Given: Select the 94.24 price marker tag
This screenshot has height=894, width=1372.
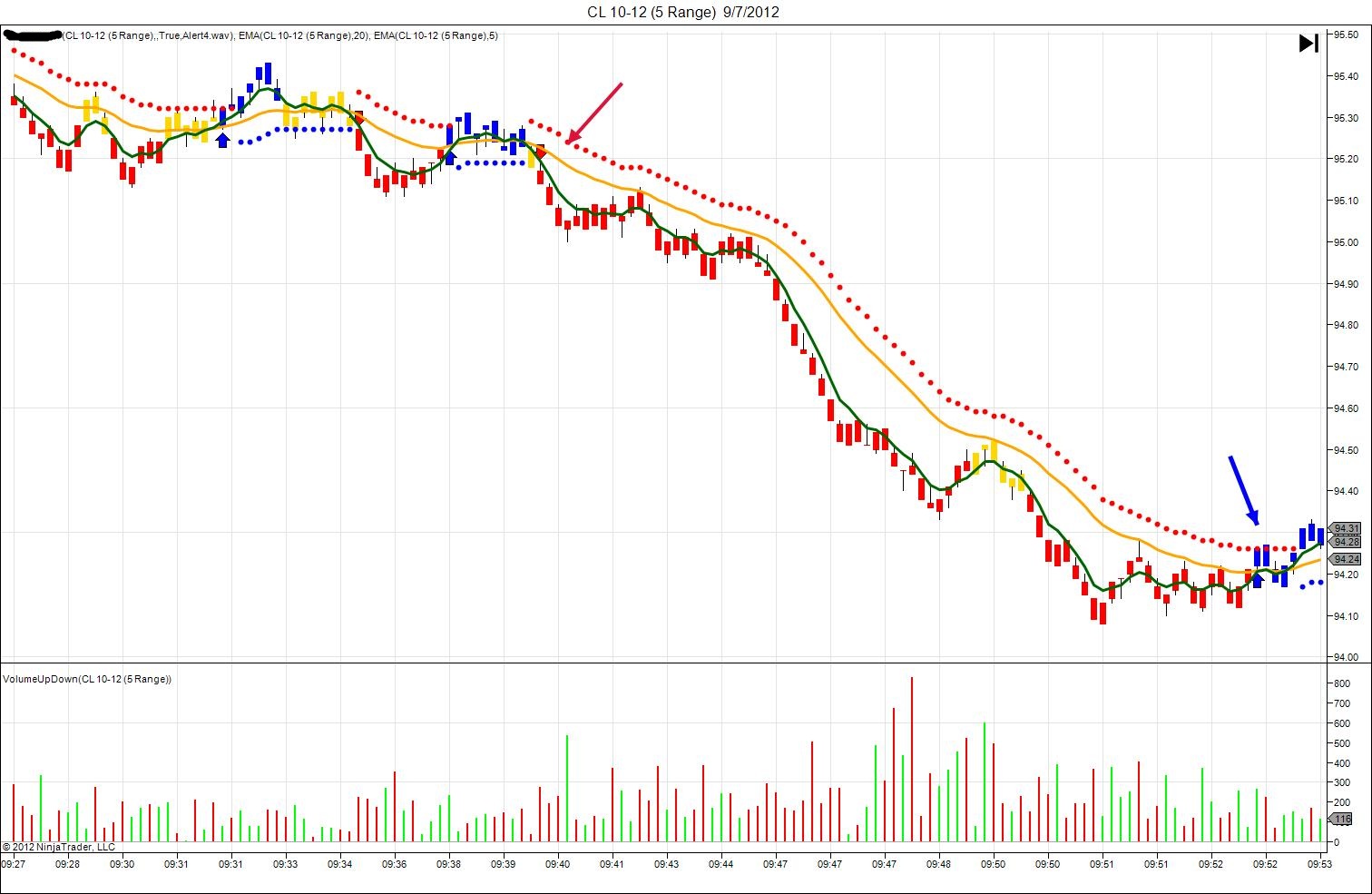Looking at the screenshot, I should (x=1345, y=559).
